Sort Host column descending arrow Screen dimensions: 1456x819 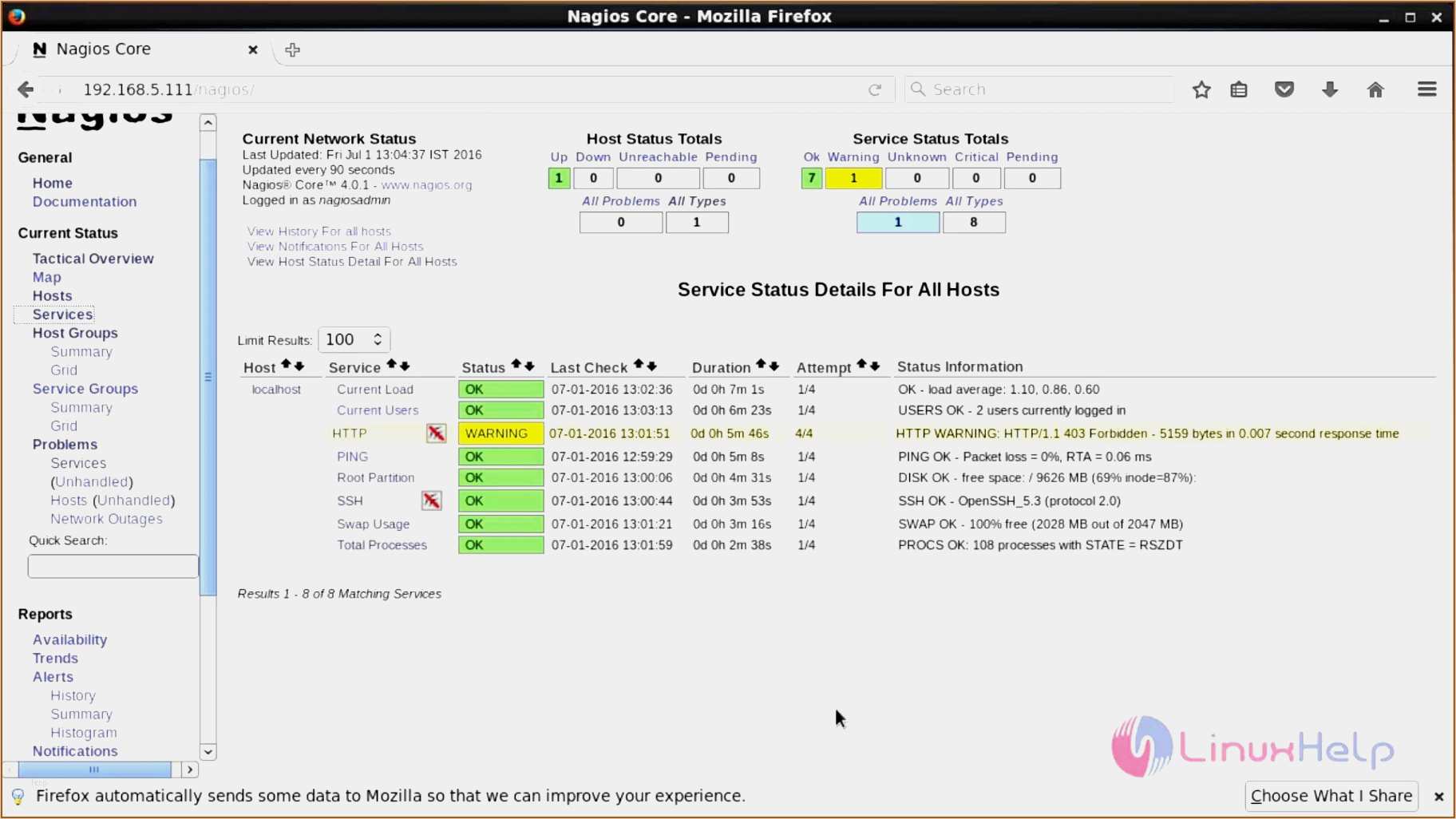coord(299,366)
